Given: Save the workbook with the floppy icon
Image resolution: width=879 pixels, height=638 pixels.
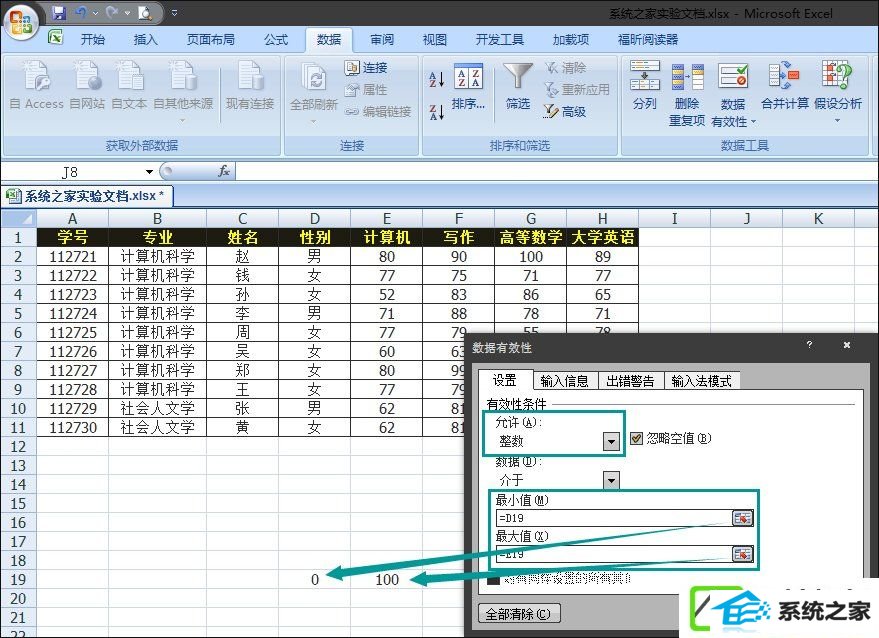Looking at the screenshot, I should (59, 12).
